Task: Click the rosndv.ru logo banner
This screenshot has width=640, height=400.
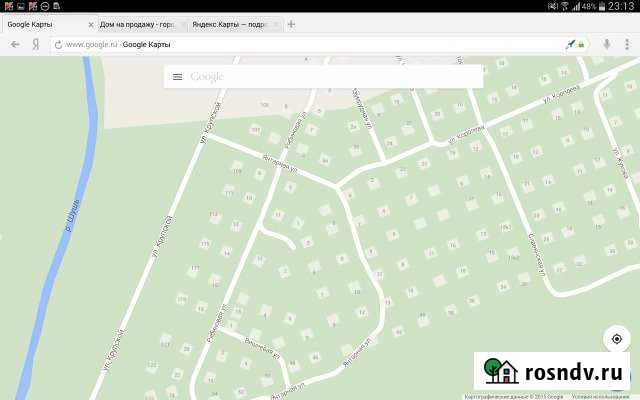Action: [553, 371]
